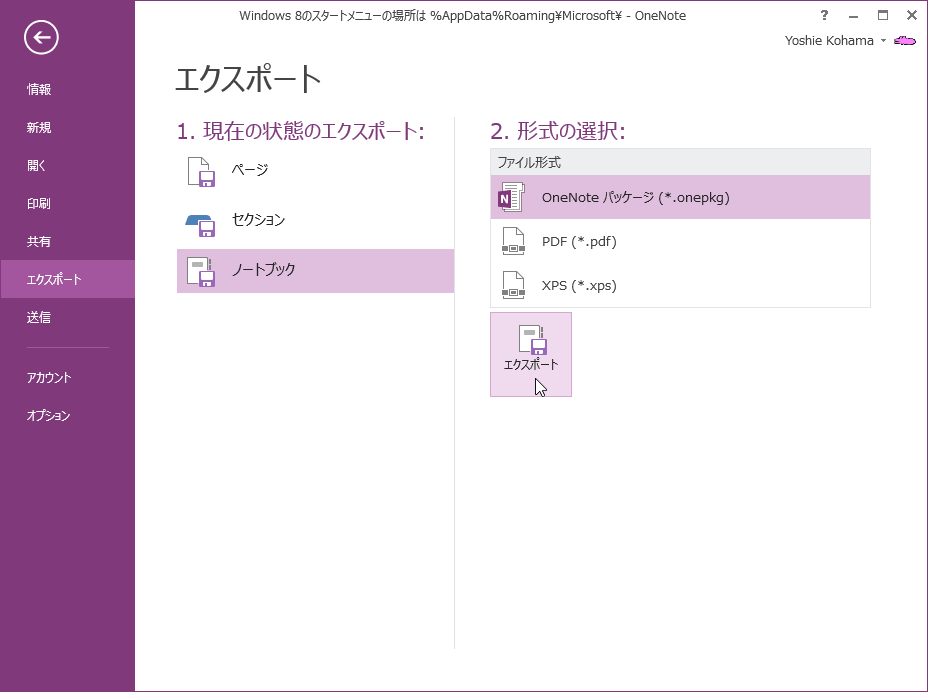
Task: Minimize the OneNote window
Action: coord(853,16)
